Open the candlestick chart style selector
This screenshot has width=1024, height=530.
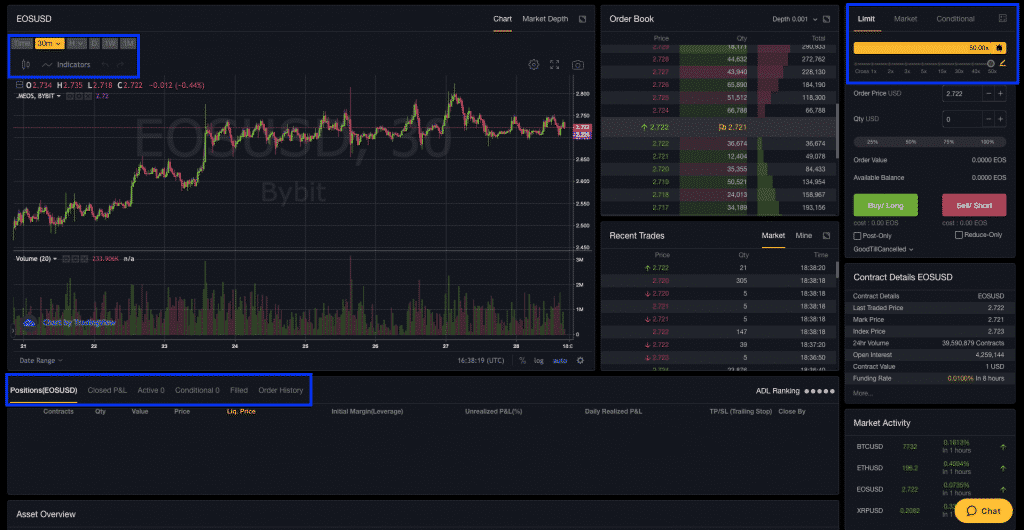[26, 65]
